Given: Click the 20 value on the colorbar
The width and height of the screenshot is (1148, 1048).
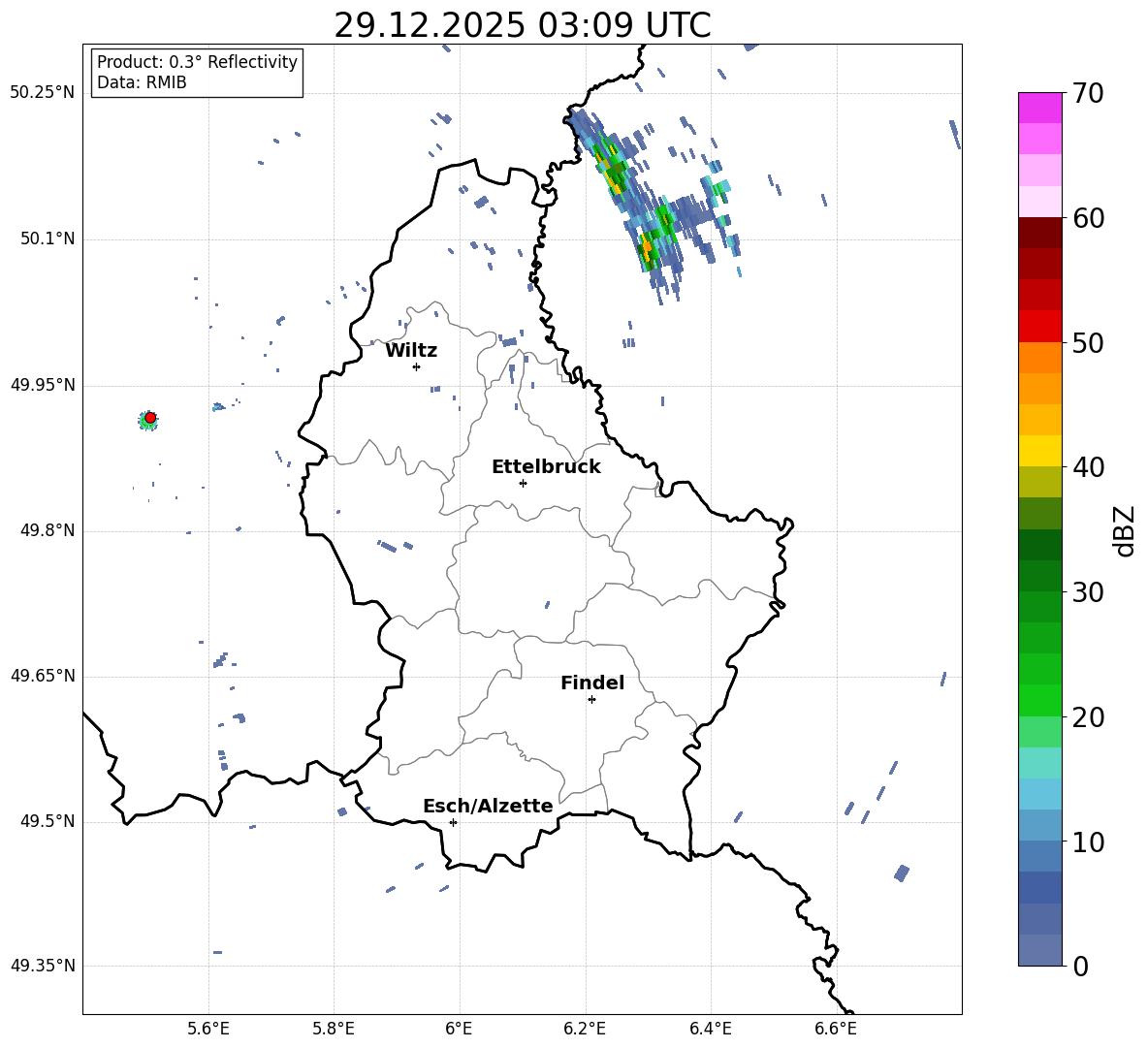Looking at the screenshot, I should 1088,717.
